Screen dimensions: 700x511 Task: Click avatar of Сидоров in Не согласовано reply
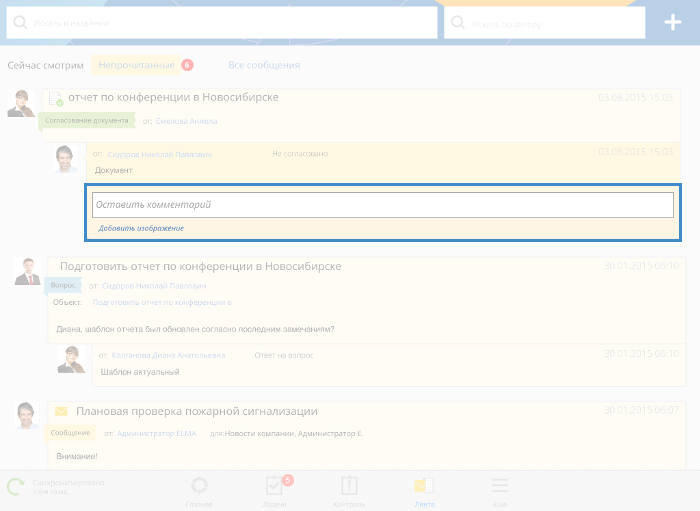[x=65, y=158]
